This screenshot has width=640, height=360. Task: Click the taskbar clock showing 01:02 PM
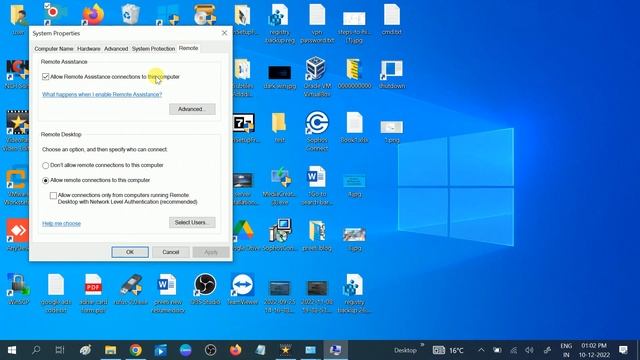point(594,350)
